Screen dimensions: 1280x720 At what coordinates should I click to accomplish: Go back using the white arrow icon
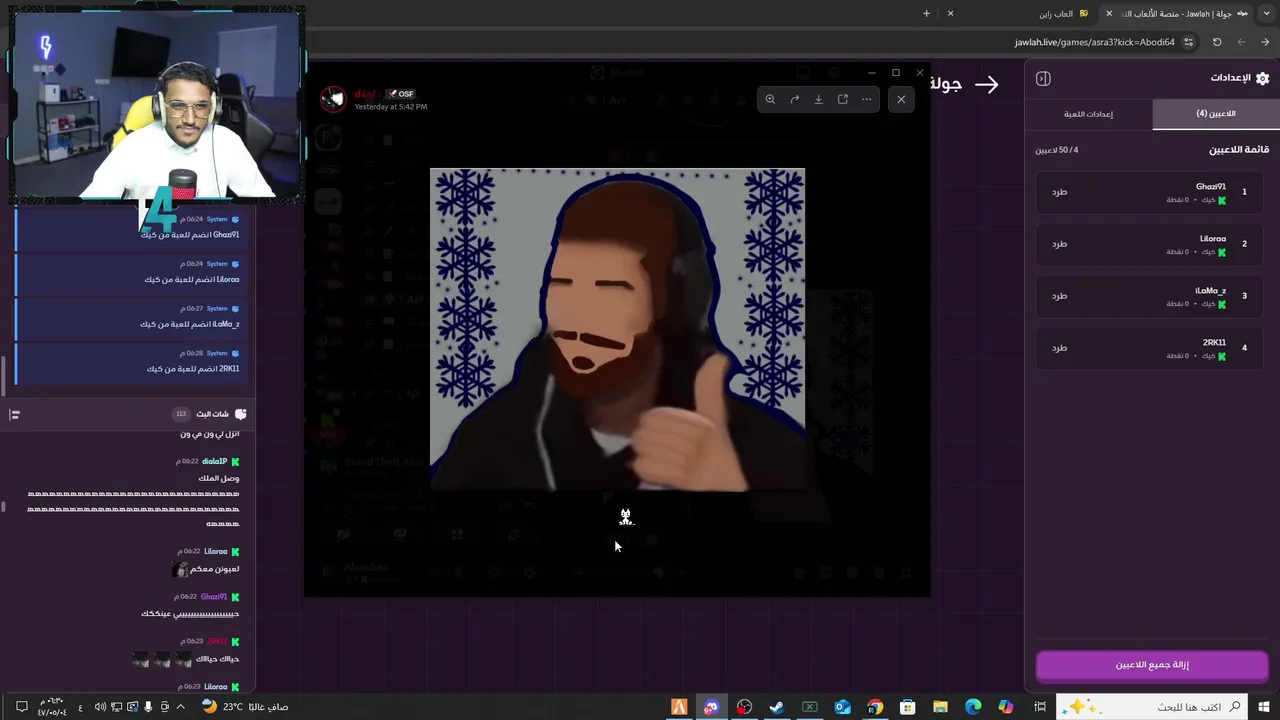[x=986, y=85]
